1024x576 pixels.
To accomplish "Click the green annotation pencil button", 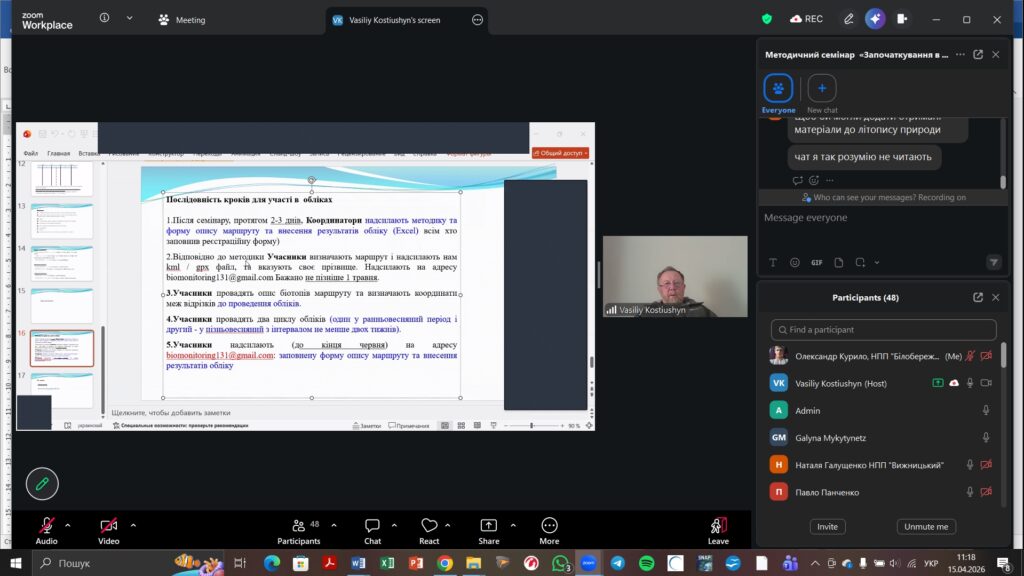I will pyautogui.click(x=42, y=483).
